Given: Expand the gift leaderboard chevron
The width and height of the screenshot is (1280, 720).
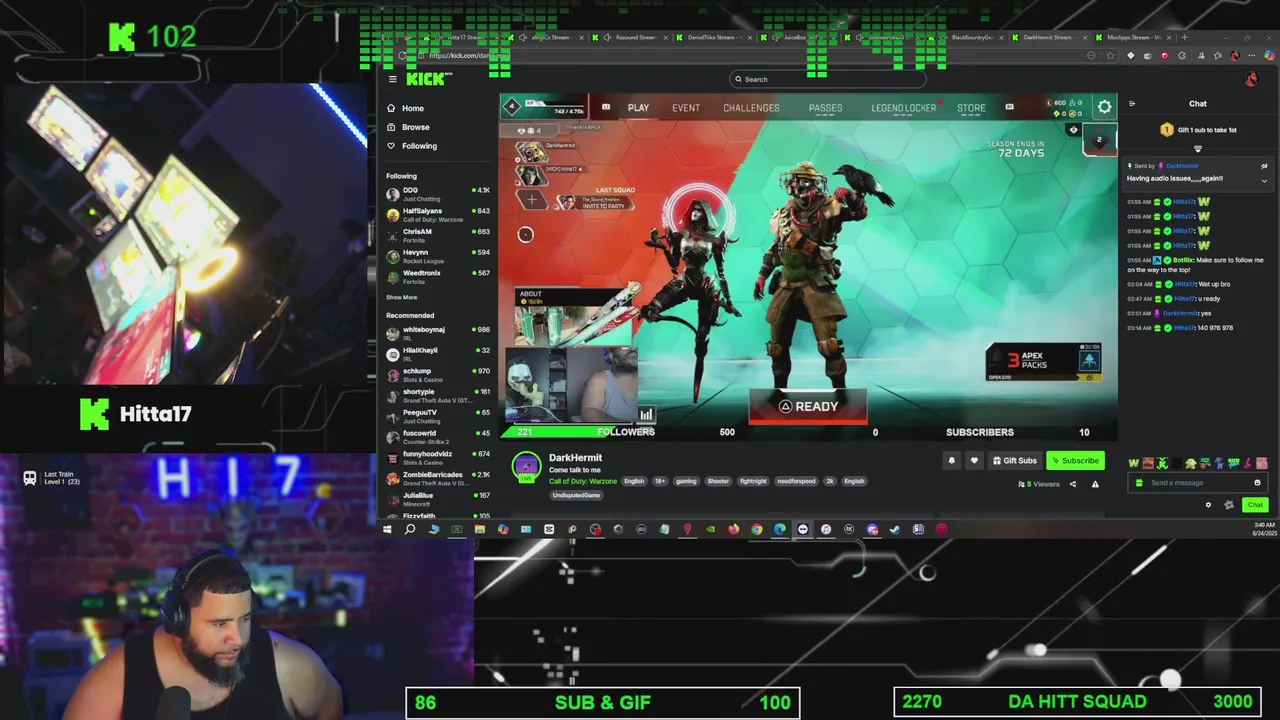Looking at the screenshot, I should point(1197,149).
